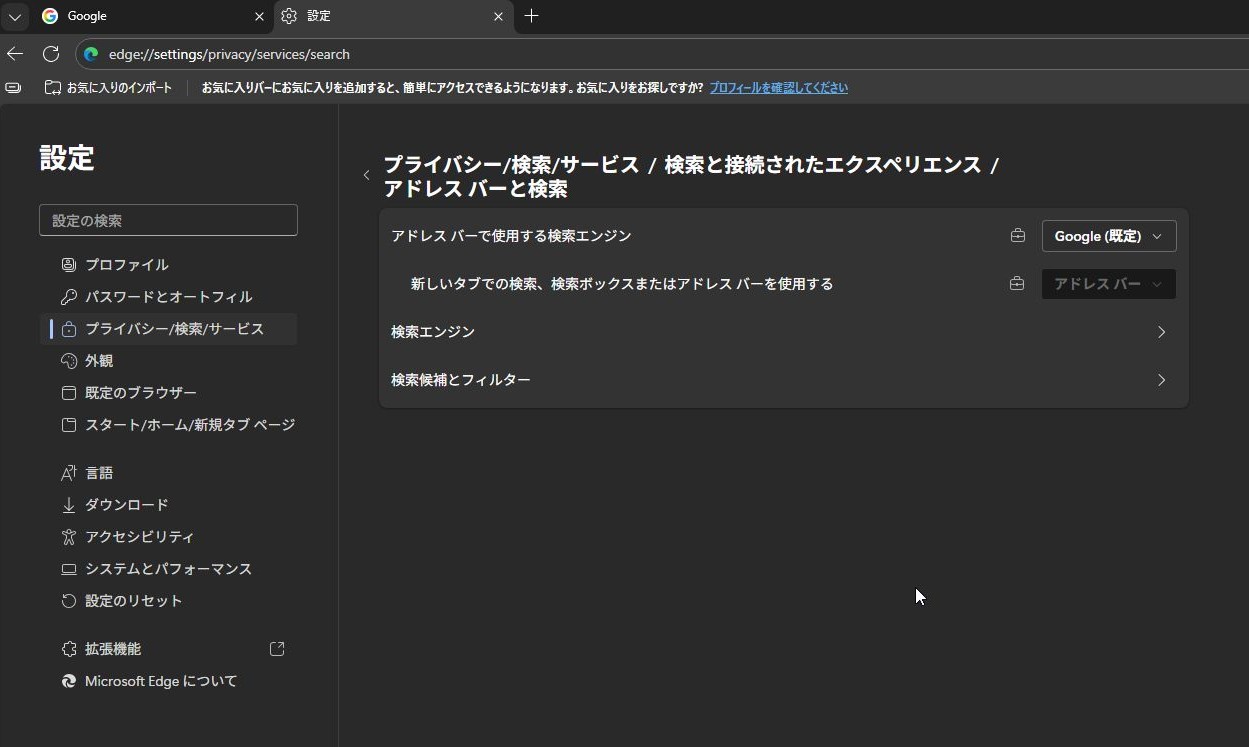
Task: Select 外観 in the settings sidebar
Action: click(99, 361)
